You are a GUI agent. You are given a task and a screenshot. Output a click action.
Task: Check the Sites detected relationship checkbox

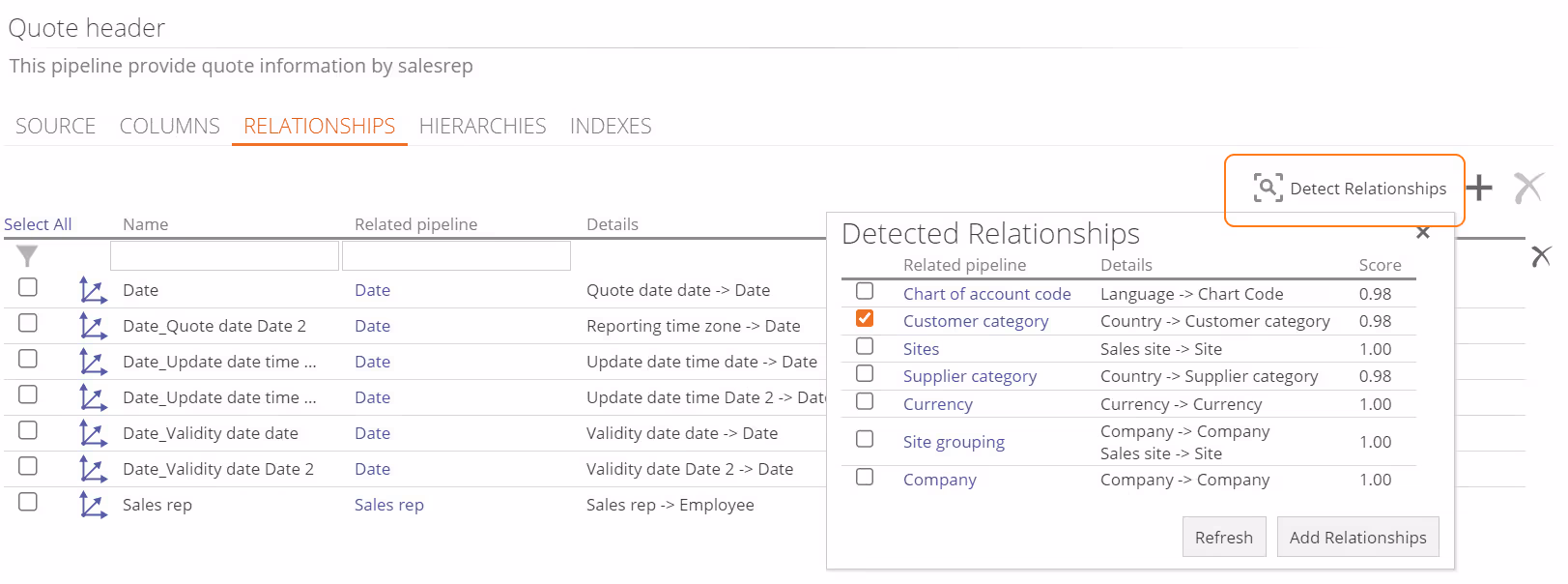point(865,347)
